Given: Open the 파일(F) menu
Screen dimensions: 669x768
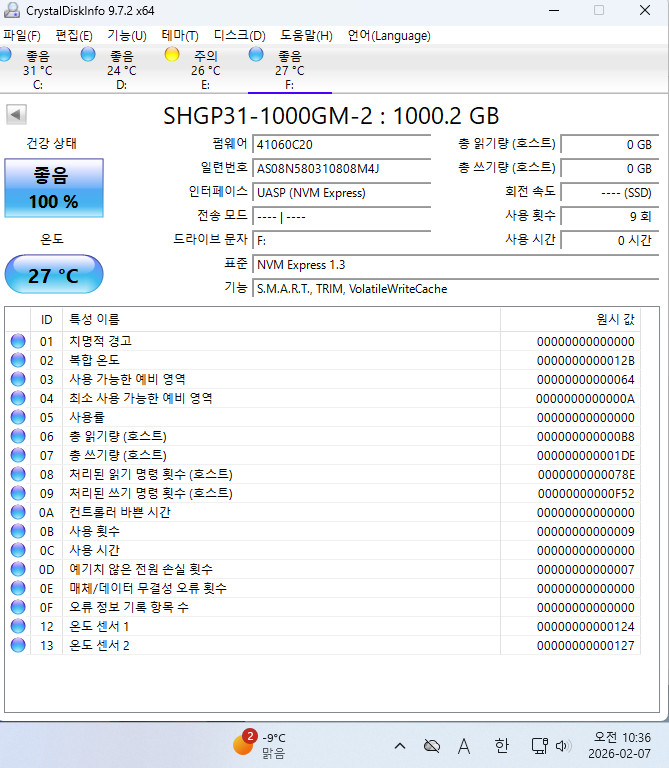Looking at the screenshot, I should (22, 36).
